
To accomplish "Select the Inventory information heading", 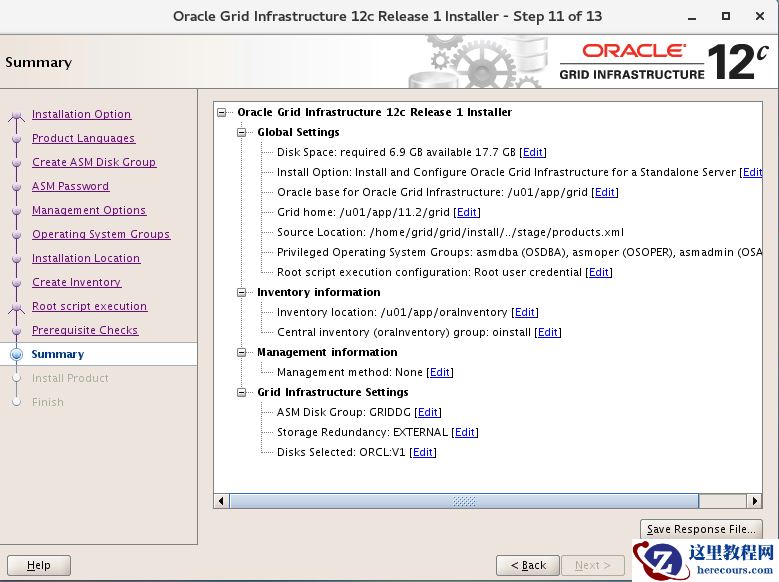I will pos(318,292).
